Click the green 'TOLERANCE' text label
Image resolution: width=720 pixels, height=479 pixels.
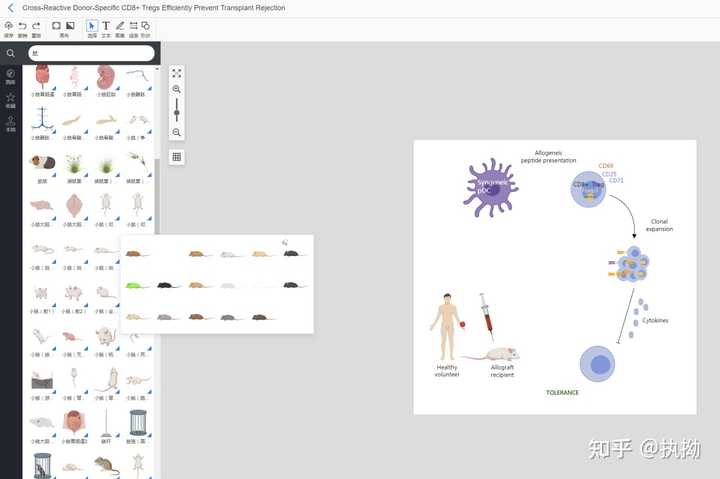(562, 393)
